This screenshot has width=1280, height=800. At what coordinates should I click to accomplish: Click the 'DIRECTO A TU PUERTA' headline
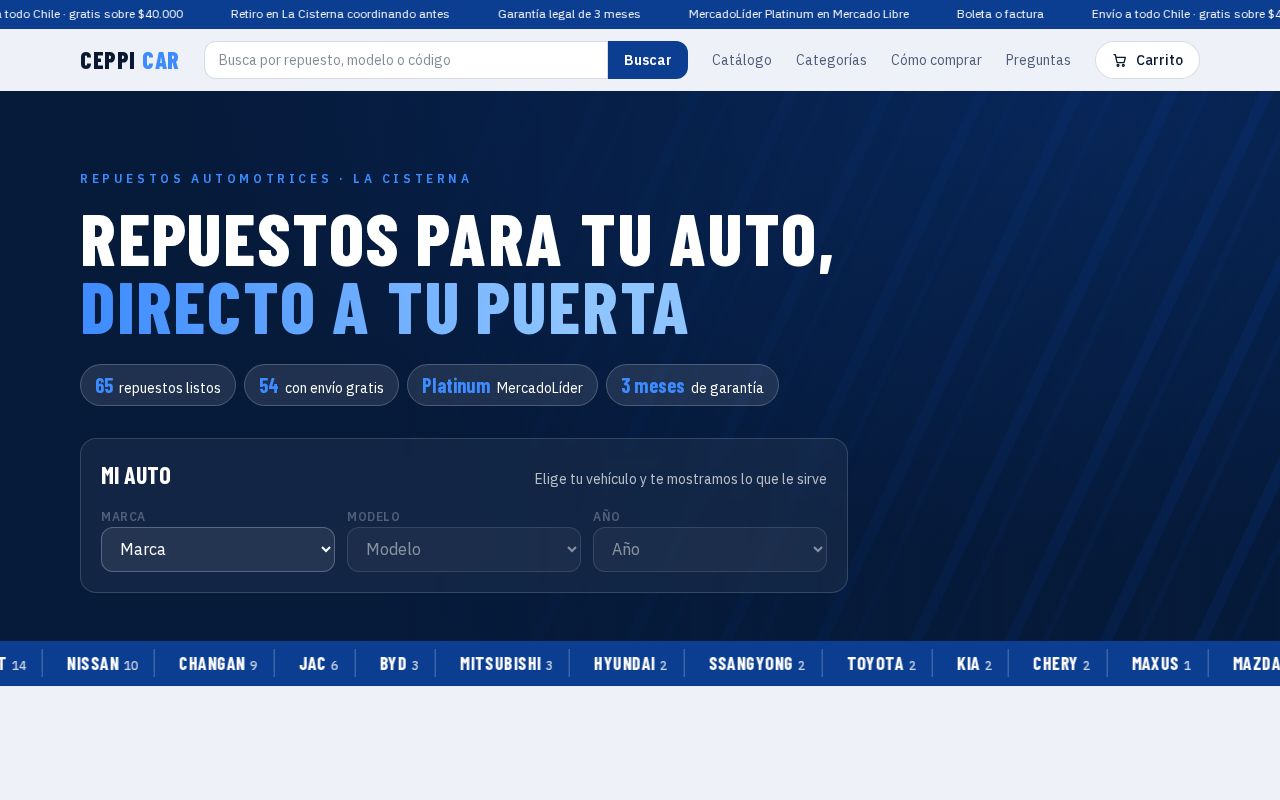384,308
